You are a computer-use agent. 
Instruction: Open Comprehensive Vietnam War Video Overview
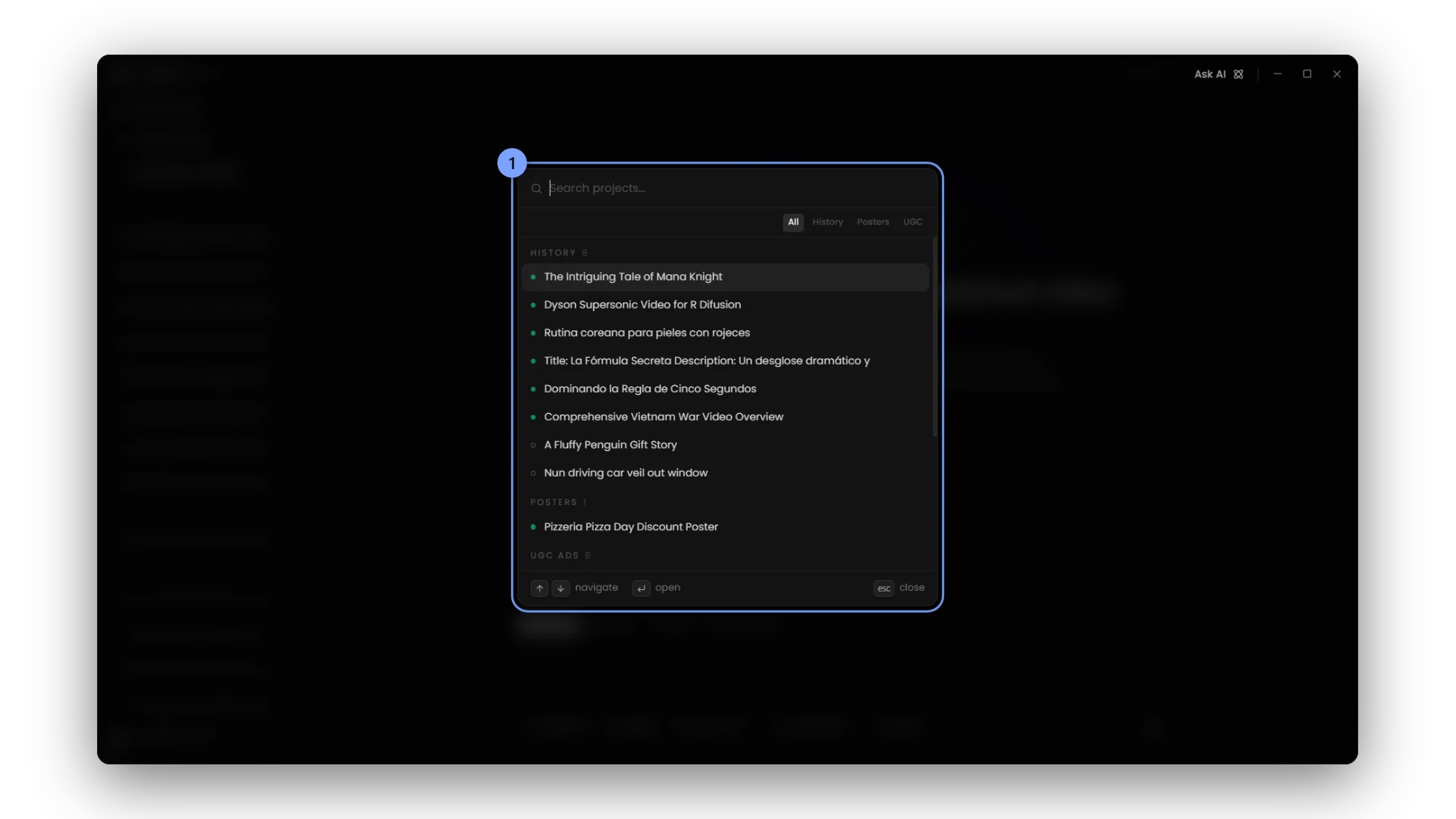click(x=725, y=417)
